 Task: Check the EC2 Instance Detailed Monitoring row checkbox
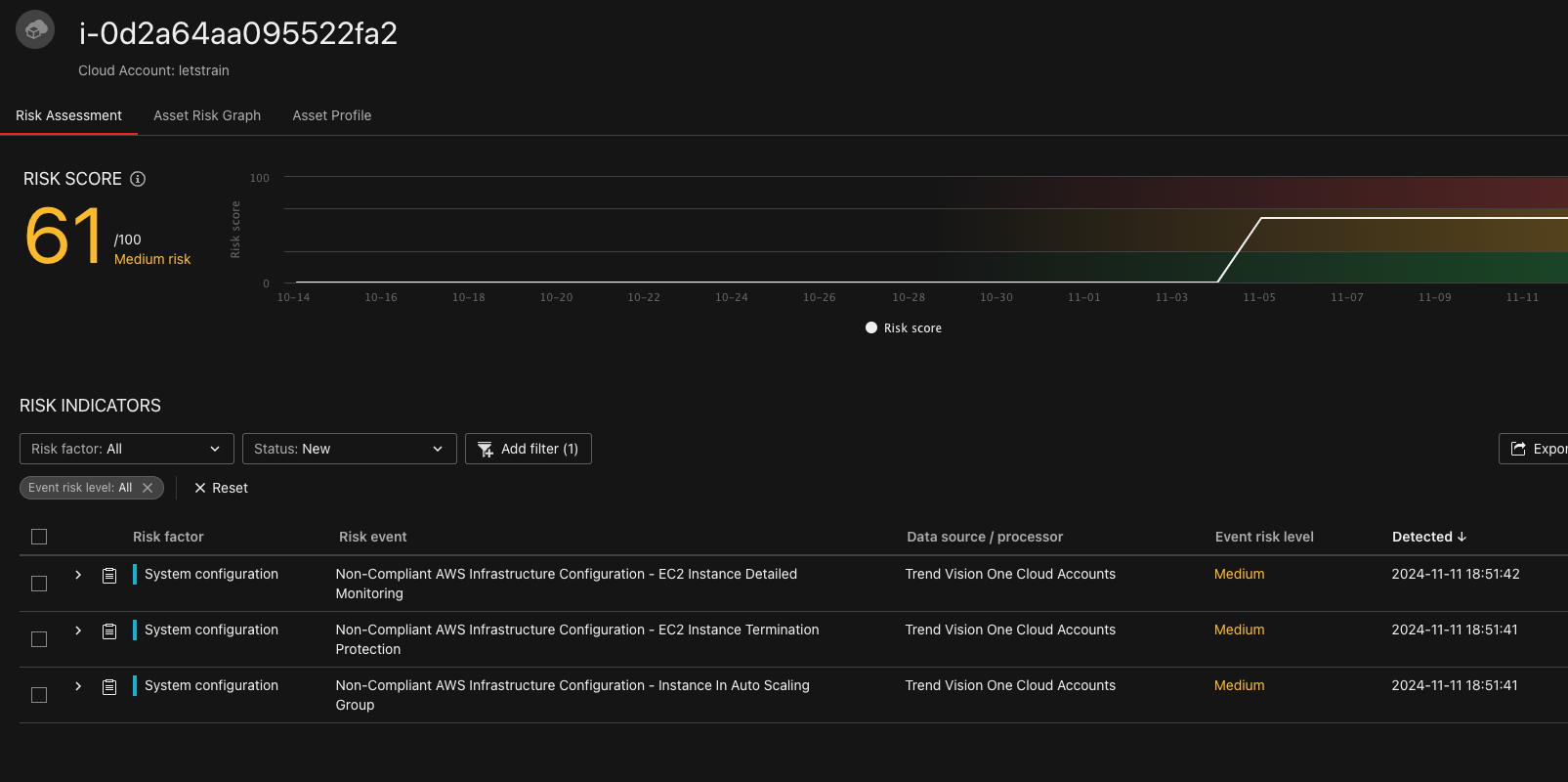[x=39, y=584]
